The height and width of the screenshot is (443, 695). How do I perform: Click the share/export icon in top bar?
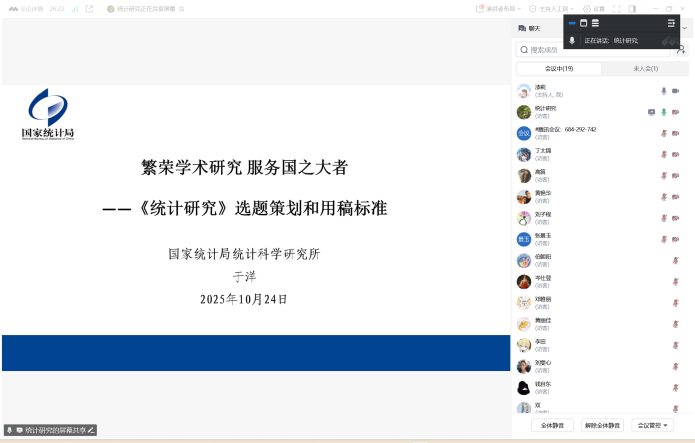tap(90, 8)
